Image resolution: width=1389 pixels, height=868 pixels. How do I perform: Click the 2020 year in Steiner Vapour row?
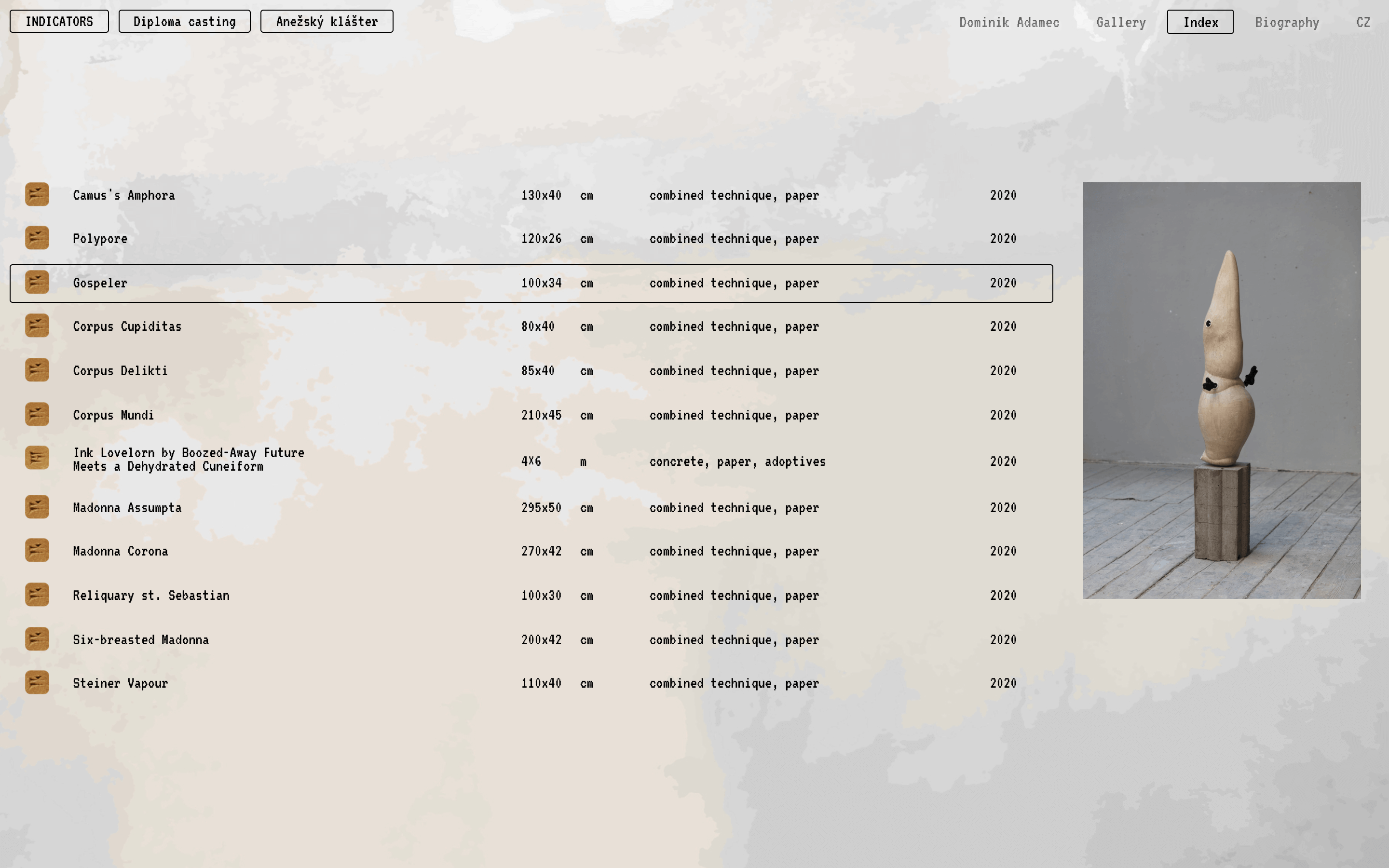(1003, 683)
